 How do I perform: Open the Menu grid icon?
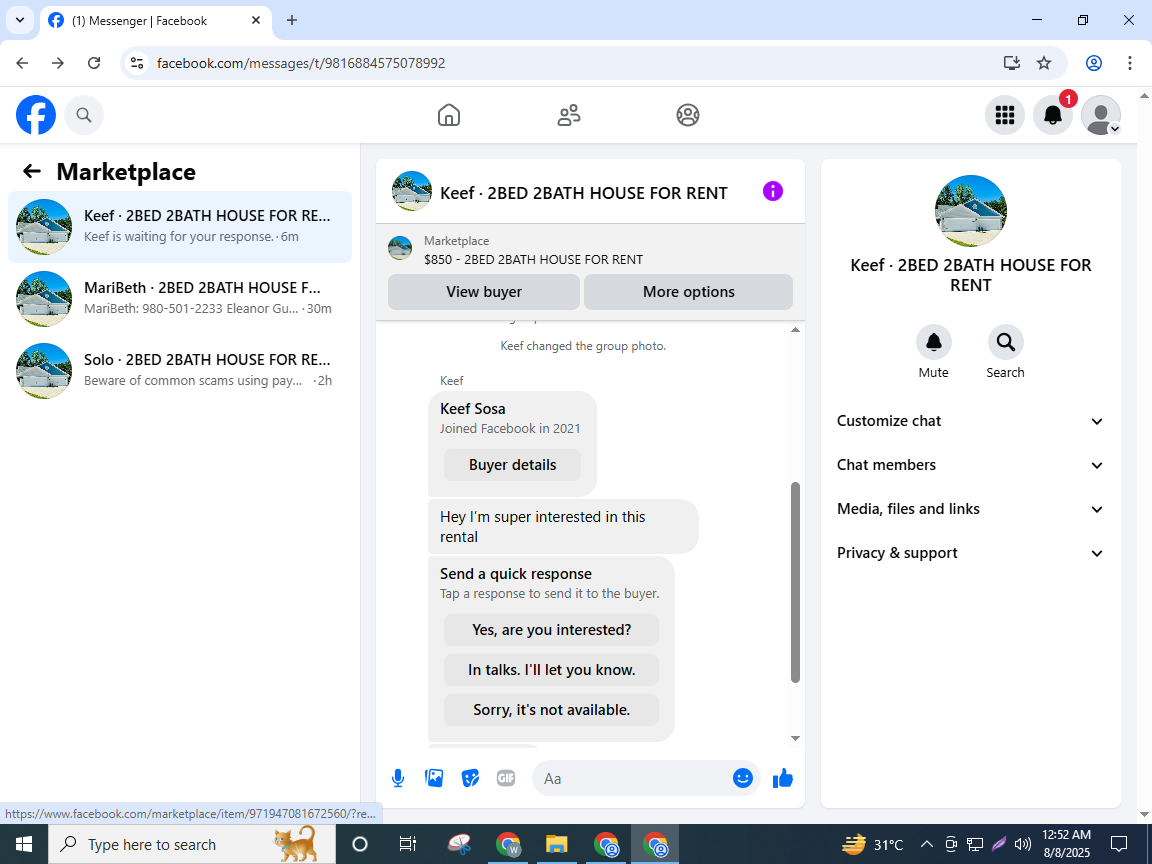pyautogui.click(x=1004, y=115)
